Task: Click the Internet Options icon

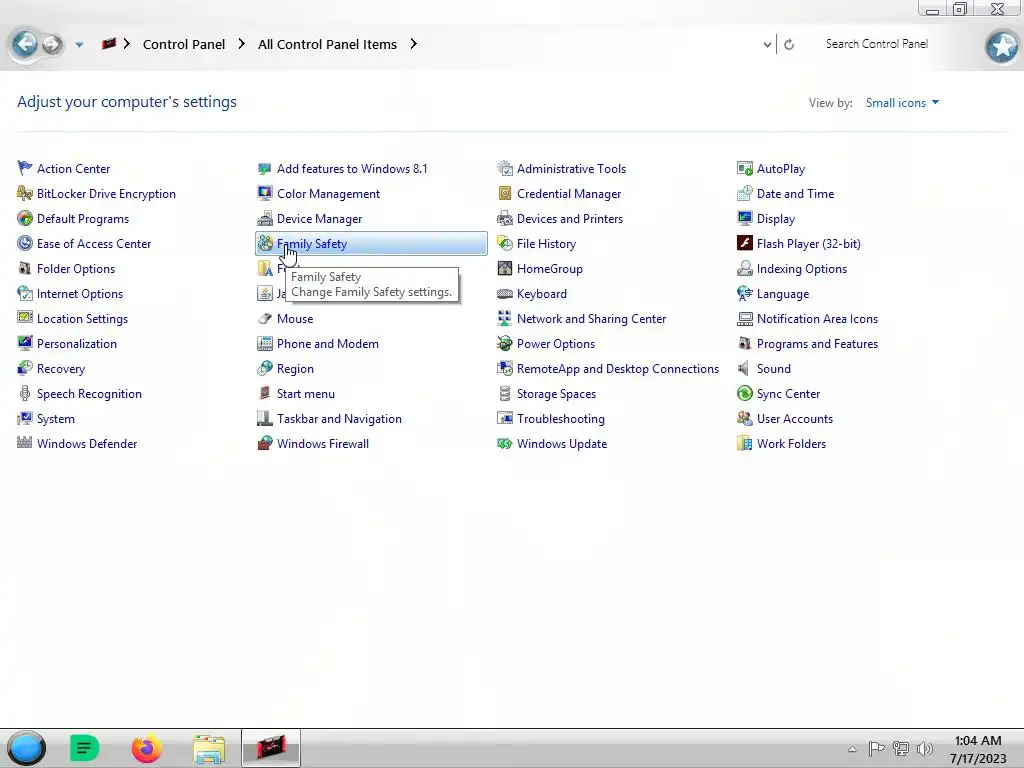Action: click(x=25, y=294)
